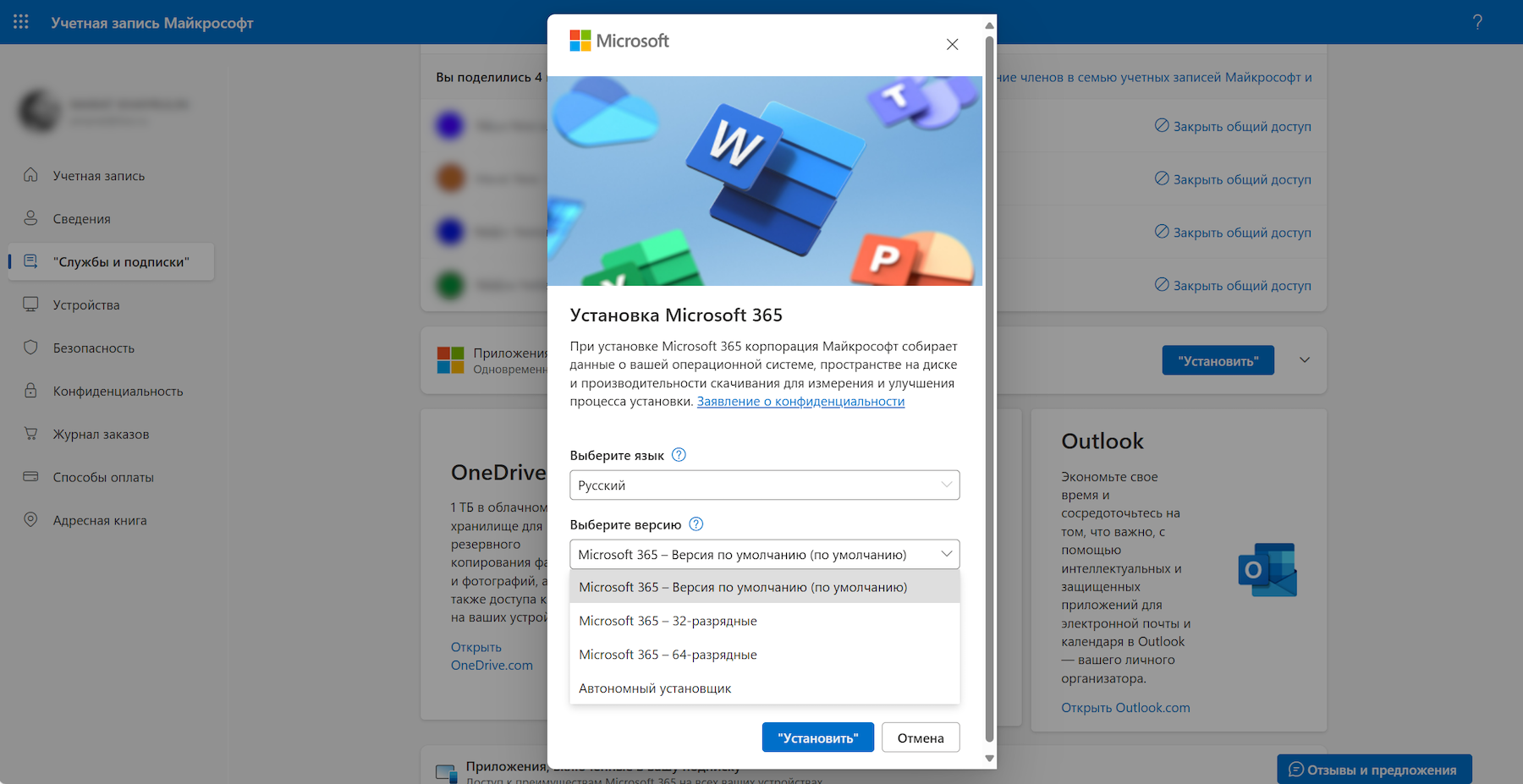Close the Microsoft 365 install dialog
Viewport: 1523px width, 784px height.
tap(952, 44)
